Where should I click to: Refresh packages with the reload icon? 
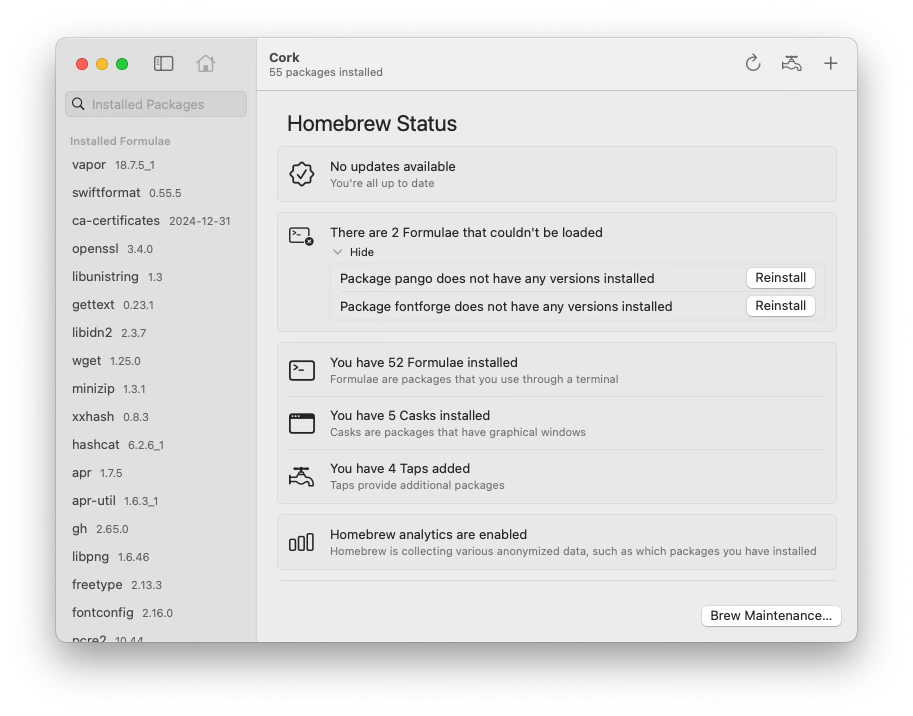753,63
